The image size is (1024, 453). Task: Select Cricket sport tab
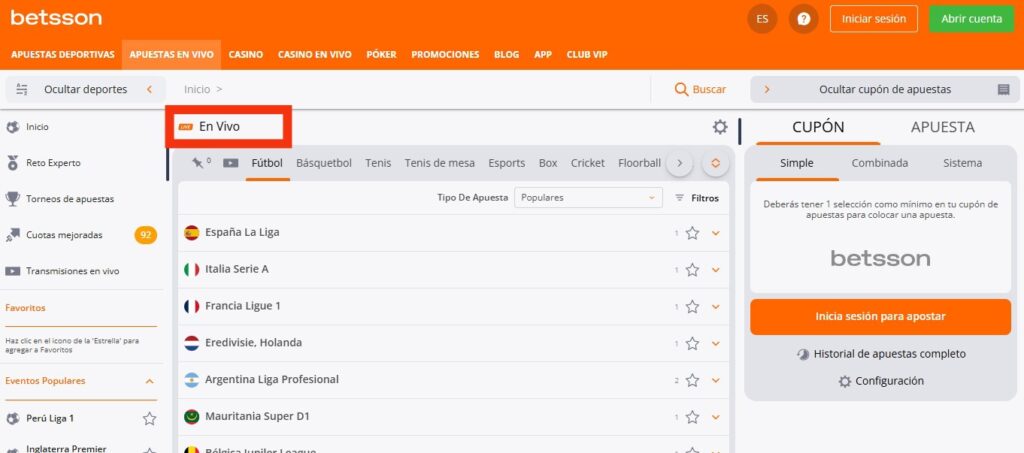pos(588,163)
